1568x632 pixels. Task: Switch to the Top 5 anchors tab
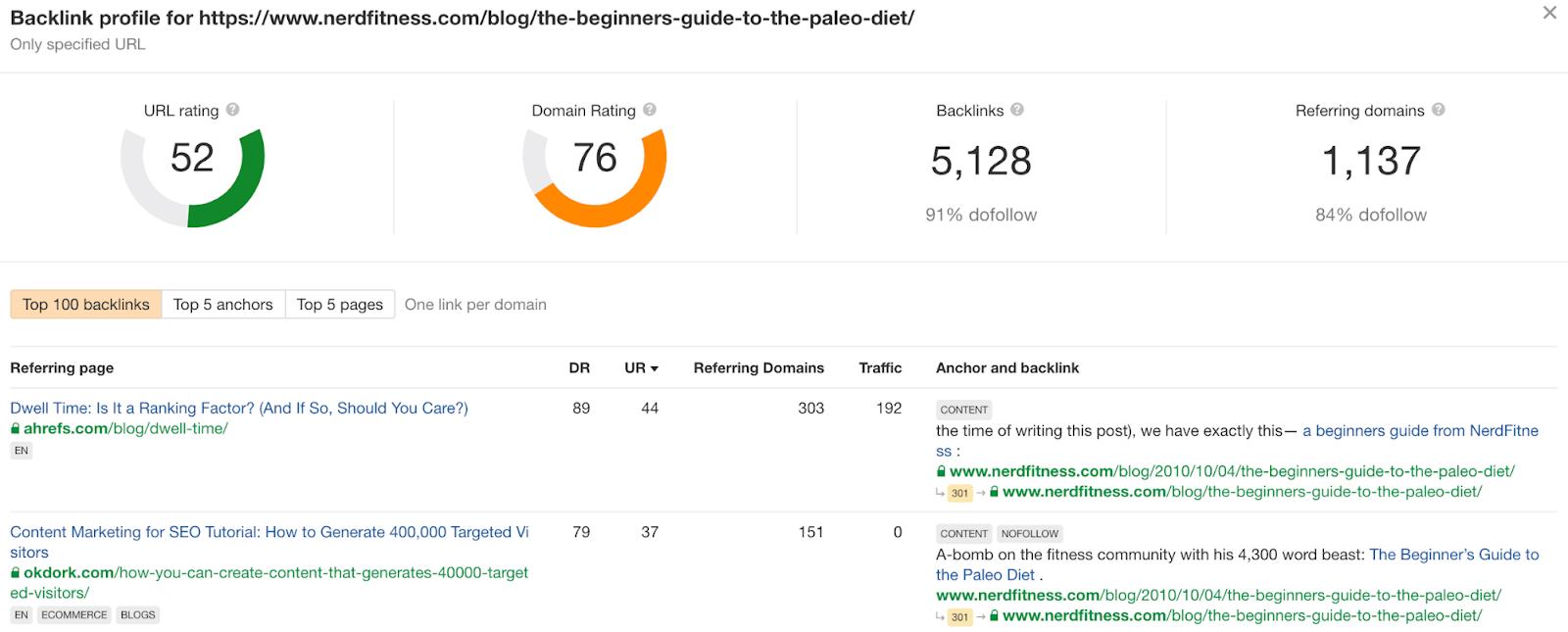[222, 304]
